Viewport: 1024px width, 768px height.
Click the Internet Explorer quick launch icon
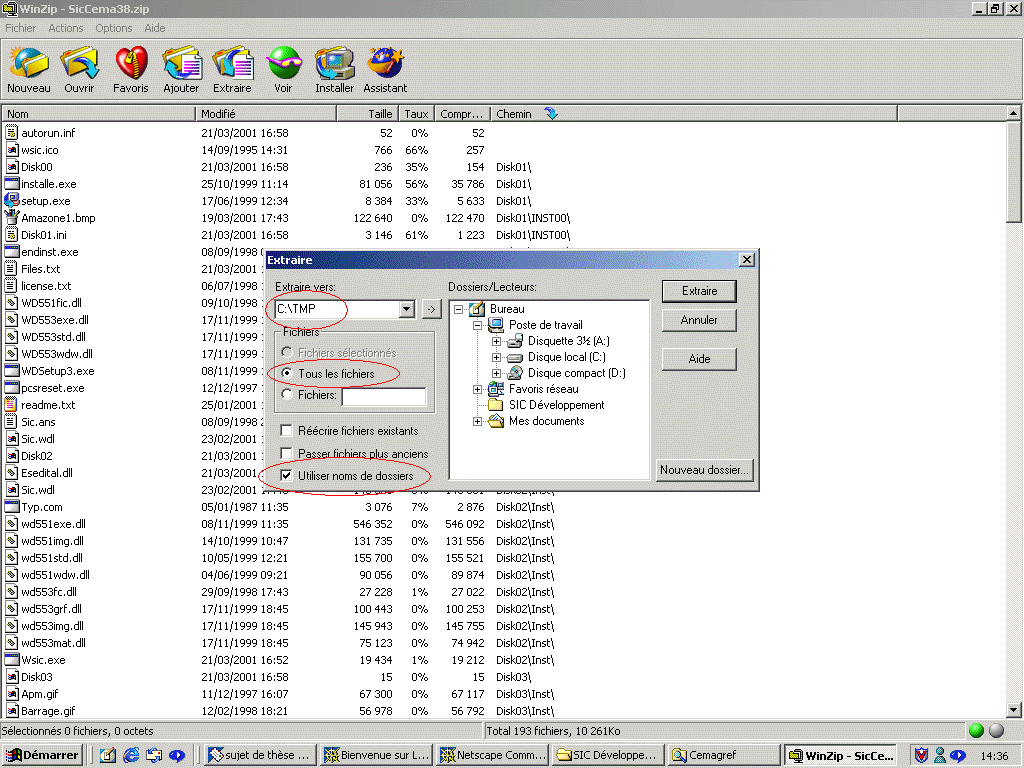point(131,755)
